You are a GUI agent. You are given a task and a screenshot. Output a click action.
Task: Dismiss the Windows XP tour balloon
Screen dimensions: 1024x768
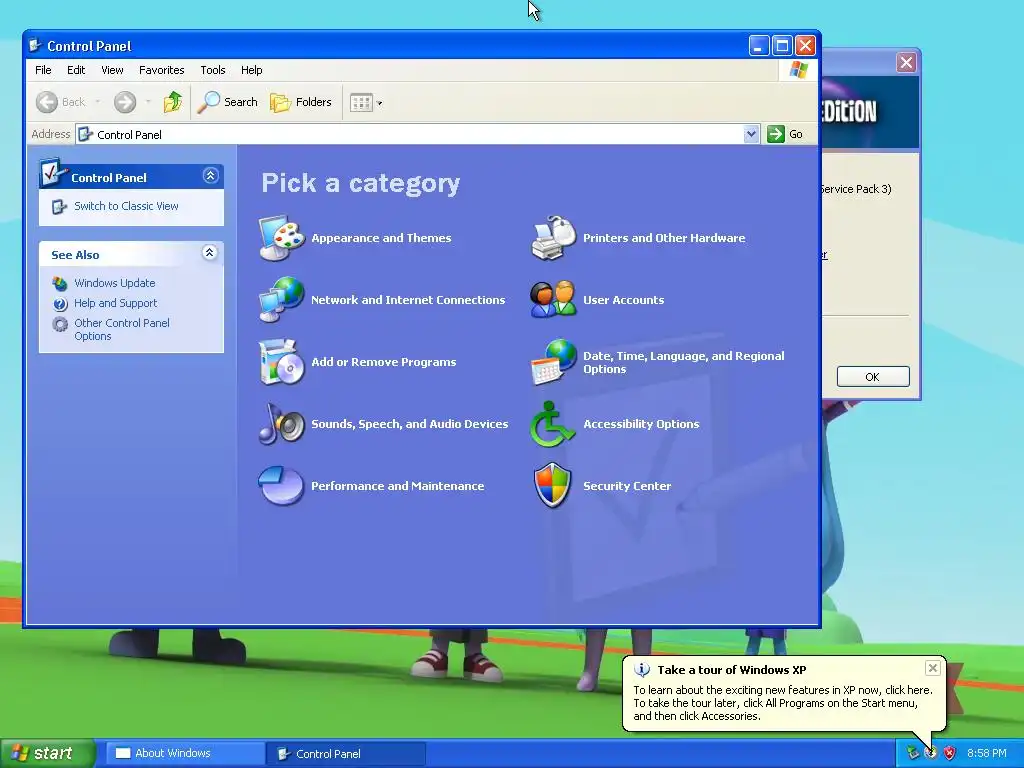[933, 668]
